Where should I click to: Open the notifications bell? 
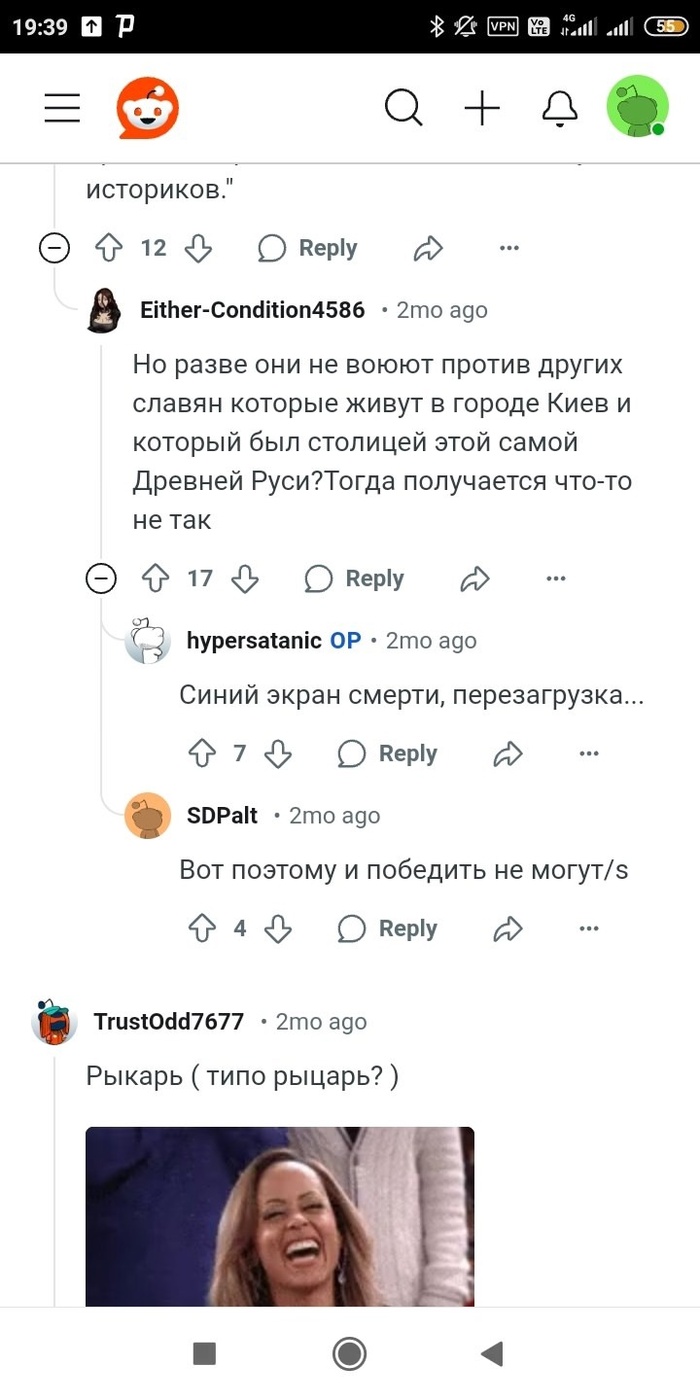(x=560, y=108)
